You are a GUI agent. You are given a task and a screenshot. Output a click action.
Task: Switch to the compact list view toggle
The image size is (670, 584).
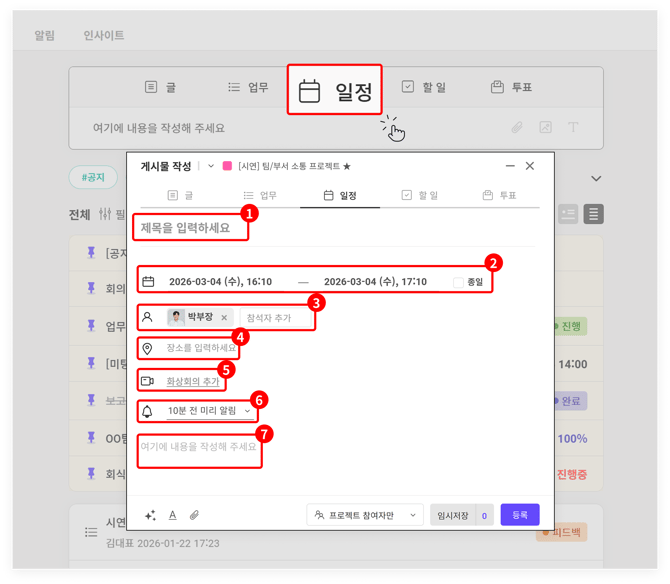[x=593, y=214]
